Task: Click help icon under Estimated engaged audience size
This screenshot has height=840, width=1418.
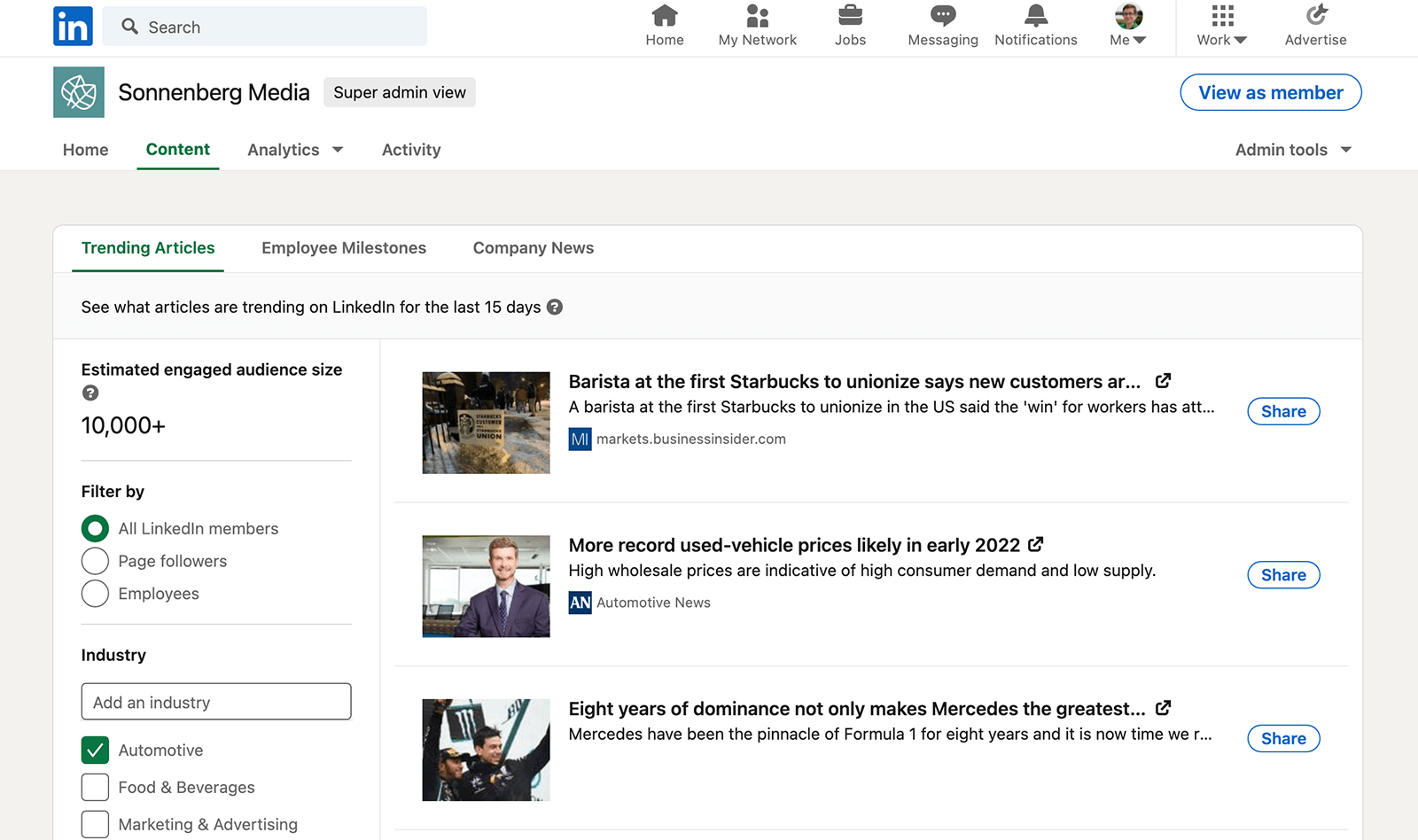Action: click(x=90, y=393)
